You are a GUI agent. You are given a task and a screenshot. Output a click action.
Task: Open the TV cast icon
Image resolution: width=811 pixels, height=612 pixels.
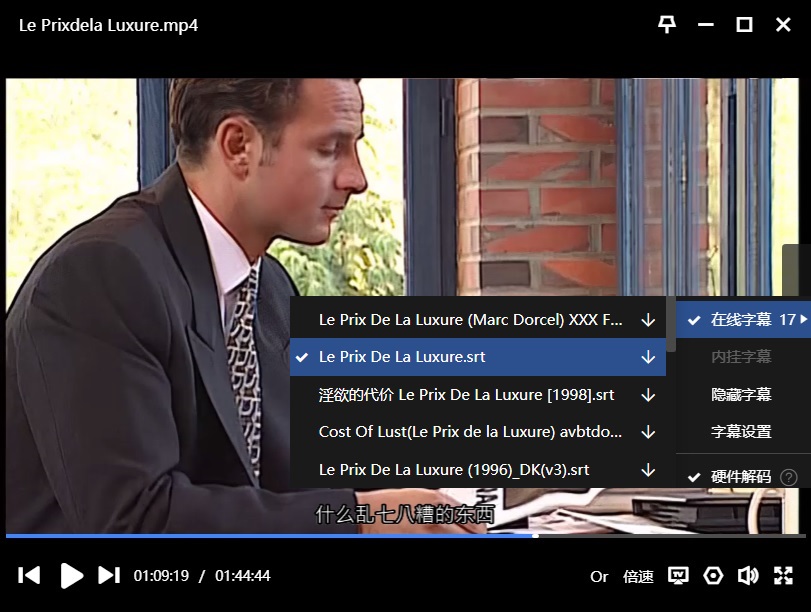point(678,576)
